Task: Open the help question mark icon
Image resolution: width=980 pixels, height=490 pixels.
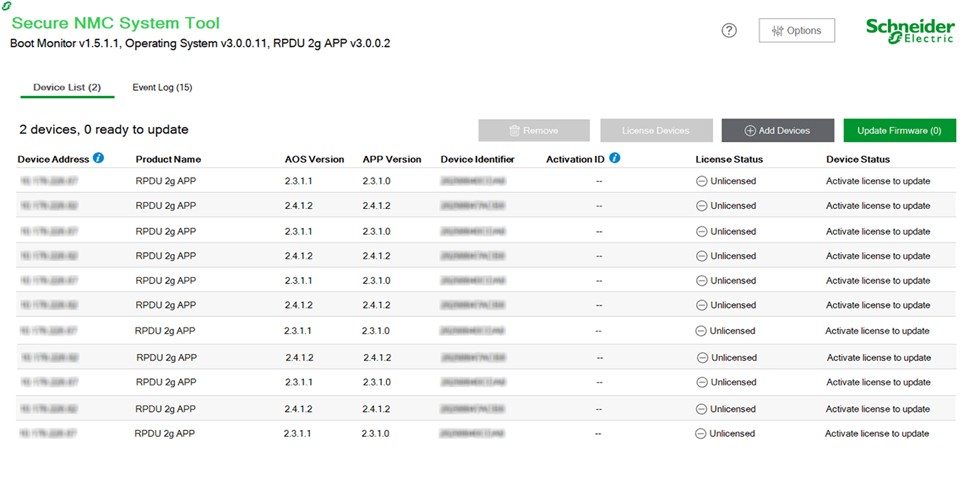Action: pyautogui.click(x=729, y=30)
